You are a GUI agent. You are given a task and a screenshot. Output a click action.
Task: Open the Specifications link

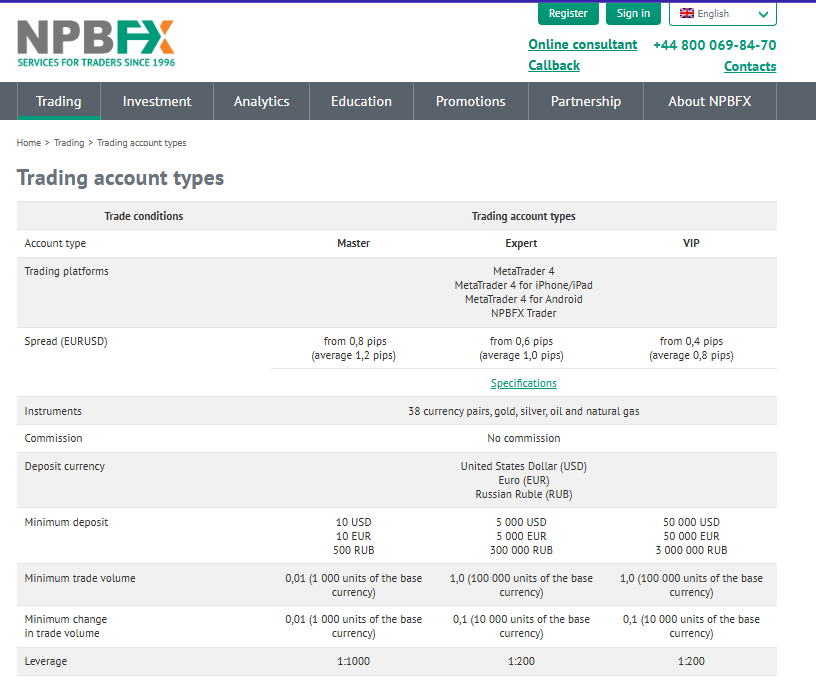[524, 383]
